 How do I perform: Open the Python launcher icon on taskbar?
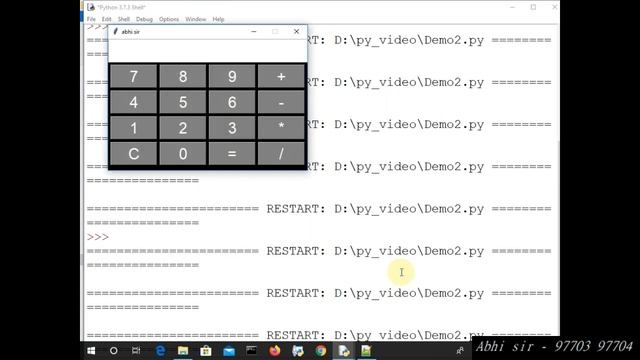(x=298, y=351)
